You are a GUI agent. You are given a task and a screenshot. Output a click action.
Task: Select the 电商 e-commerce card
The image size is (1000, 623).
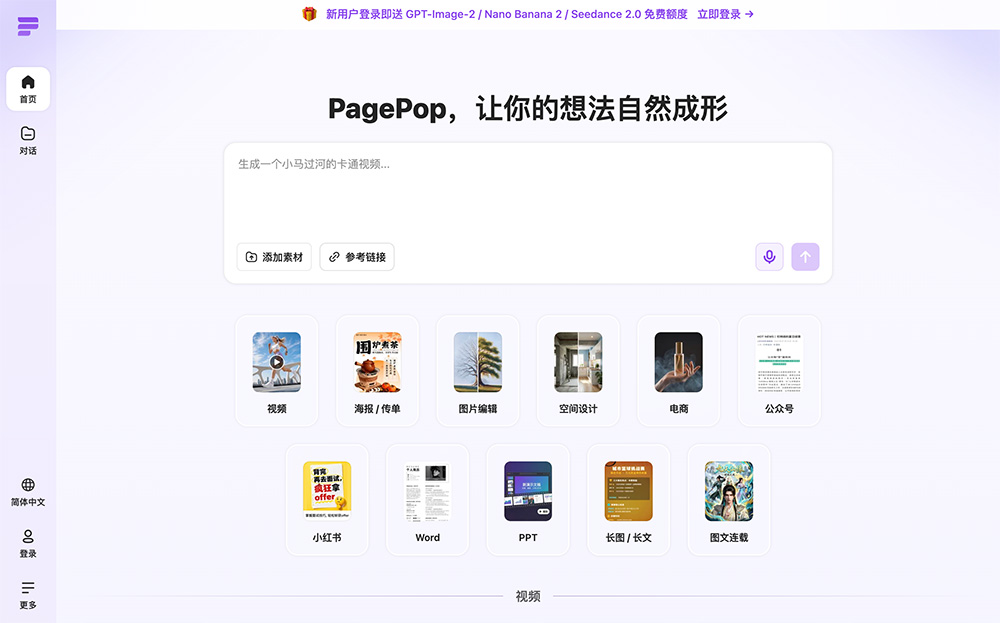click(679, 370)
